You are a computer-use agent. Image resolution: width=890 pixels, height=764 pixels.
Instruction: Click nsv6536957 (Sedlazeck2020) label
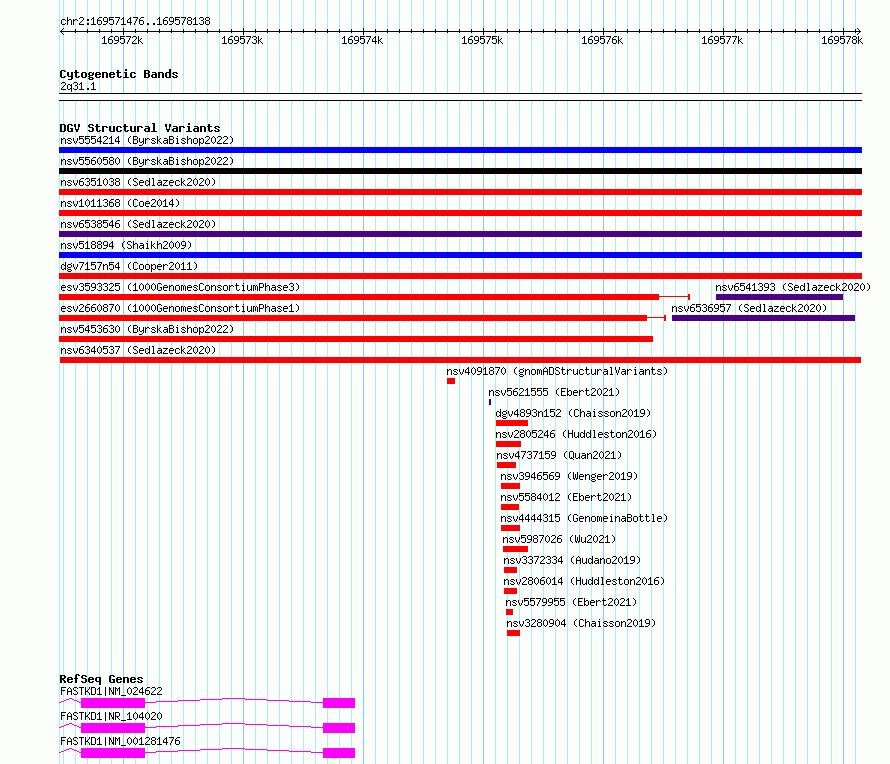point(749,308)
